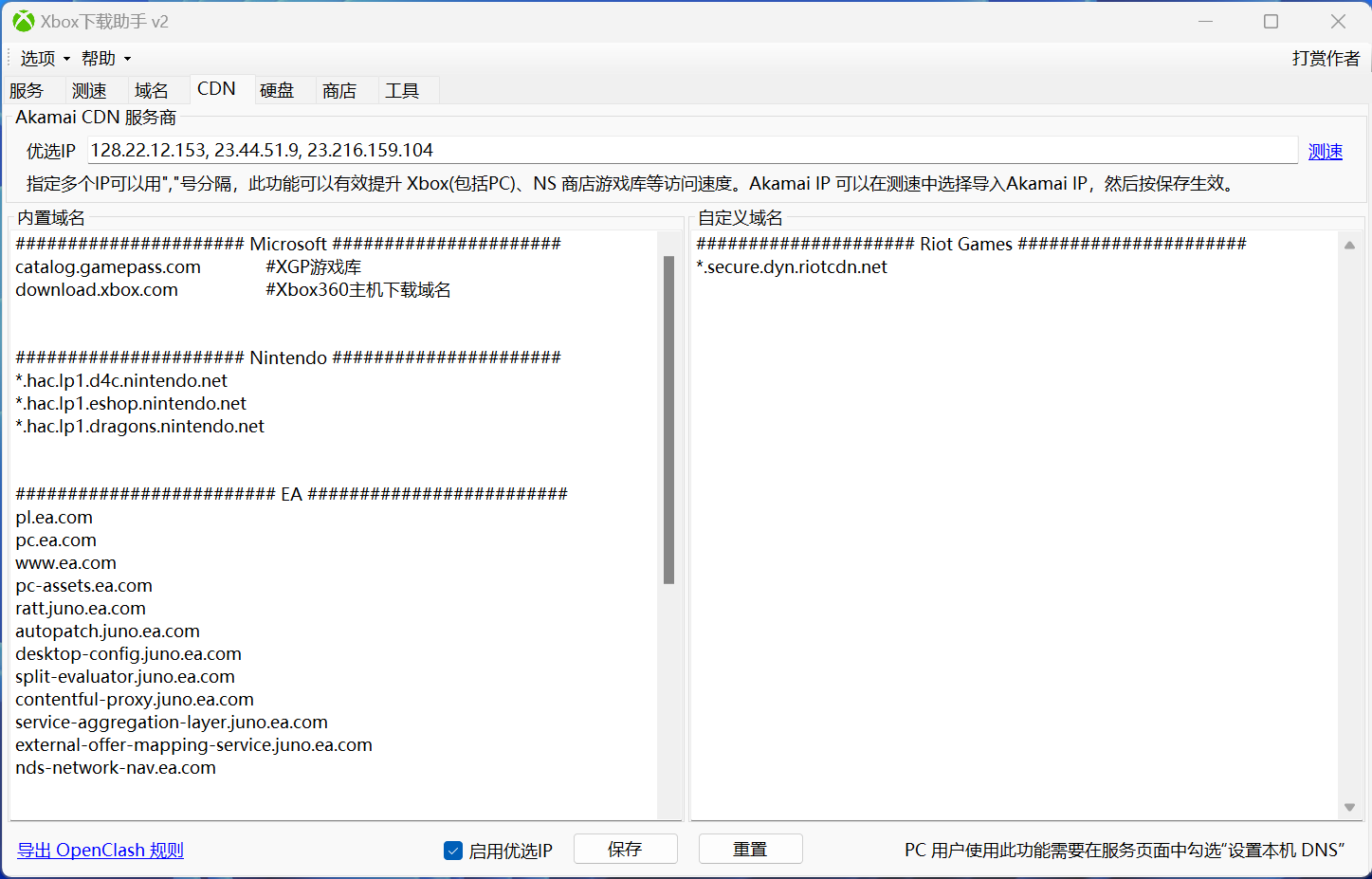This screenshot has width=1372, height=879.
Task: Click the 测速 link beside the IP field
Action: tap(1325, 150)
